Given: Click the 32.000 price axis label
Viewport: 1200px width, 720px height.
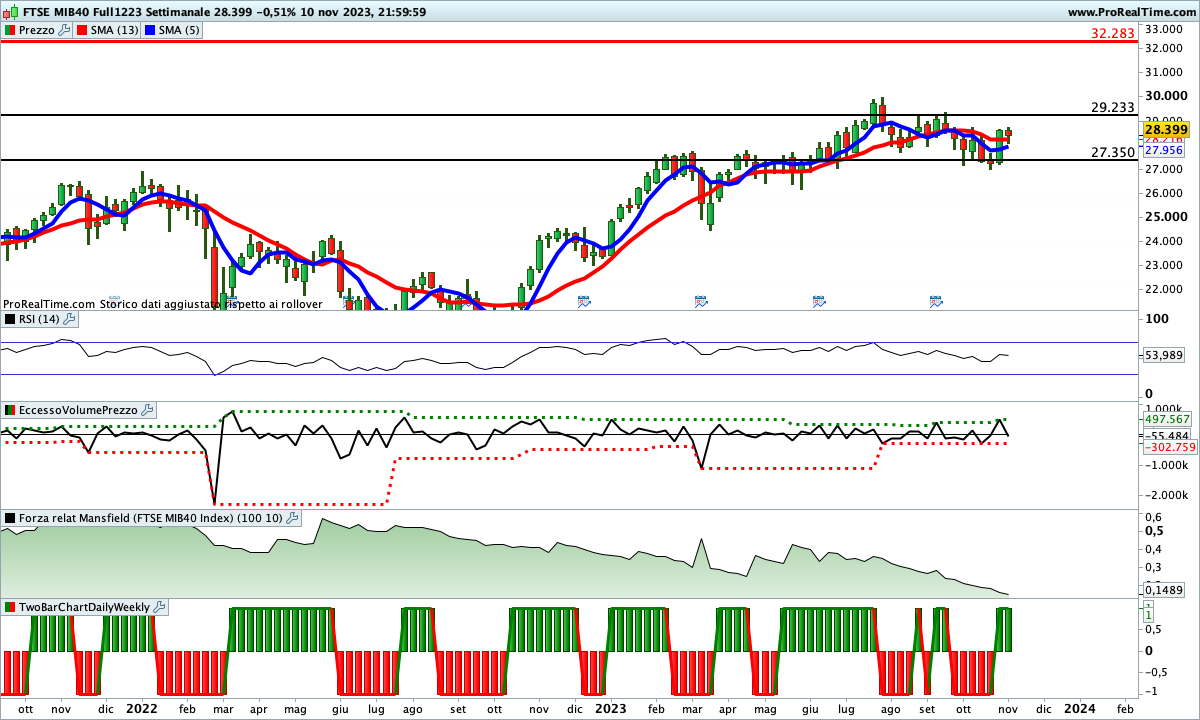Looking at the screenshot, I should 1166,48.
